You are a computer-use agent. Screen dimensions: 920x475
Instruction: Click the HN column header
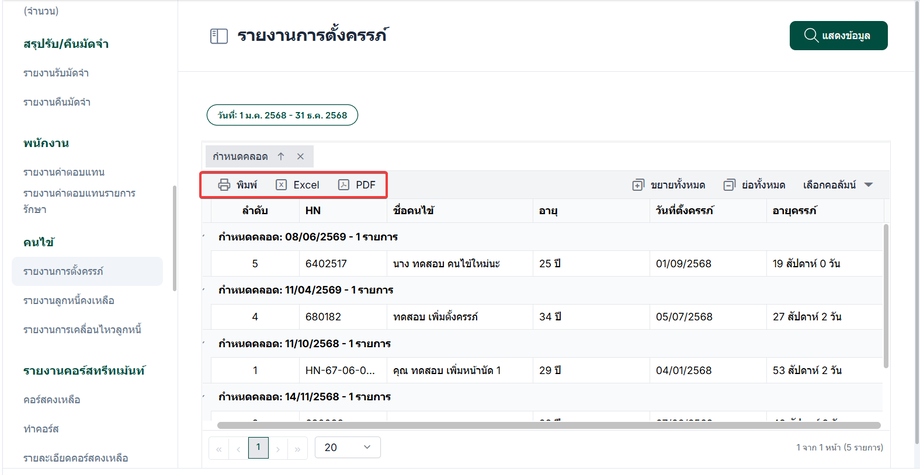[x=343, y=211]
